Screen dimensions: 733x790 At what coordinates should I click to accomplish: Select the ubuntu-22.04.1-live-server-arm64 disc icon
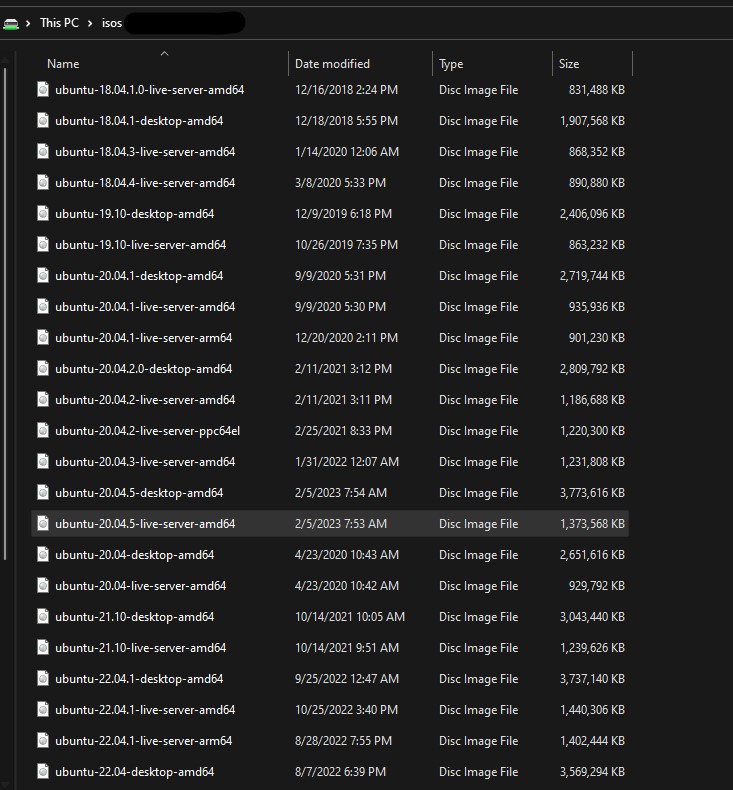click(x=43, y=741)
